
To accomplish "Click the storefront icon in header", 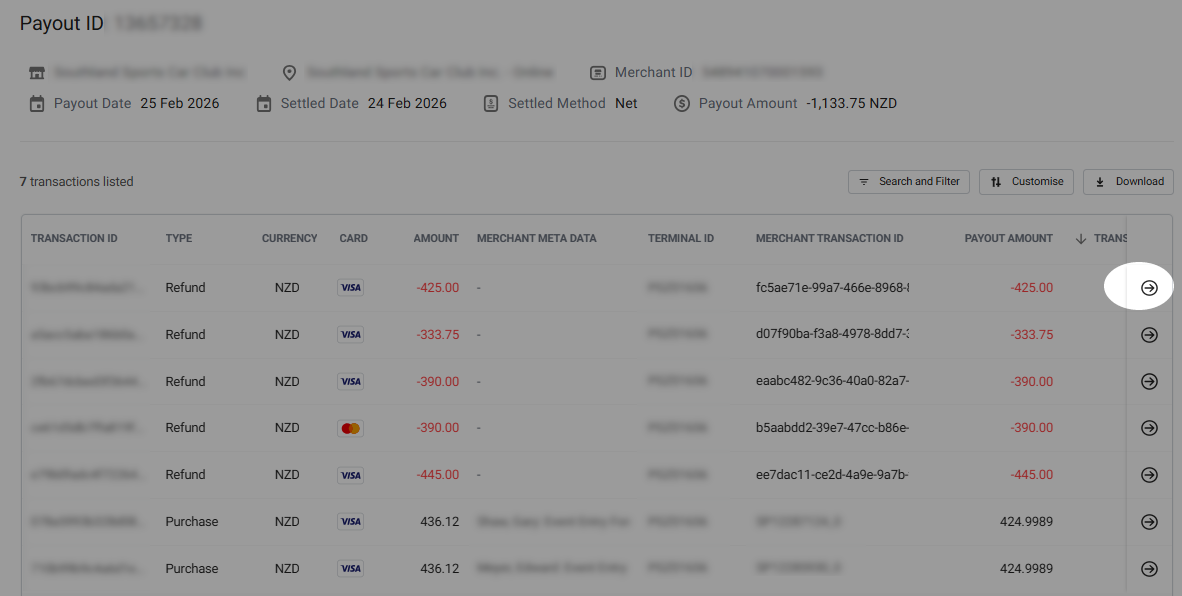I will [x=37, y=73].
